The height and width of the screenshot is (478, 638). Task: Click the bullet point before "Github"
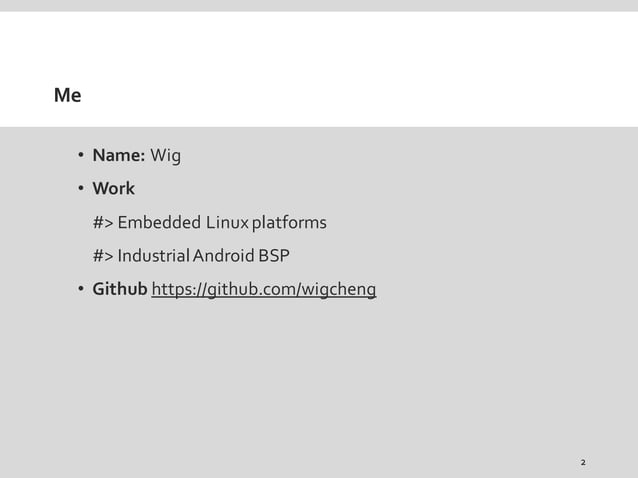[81, 289]
